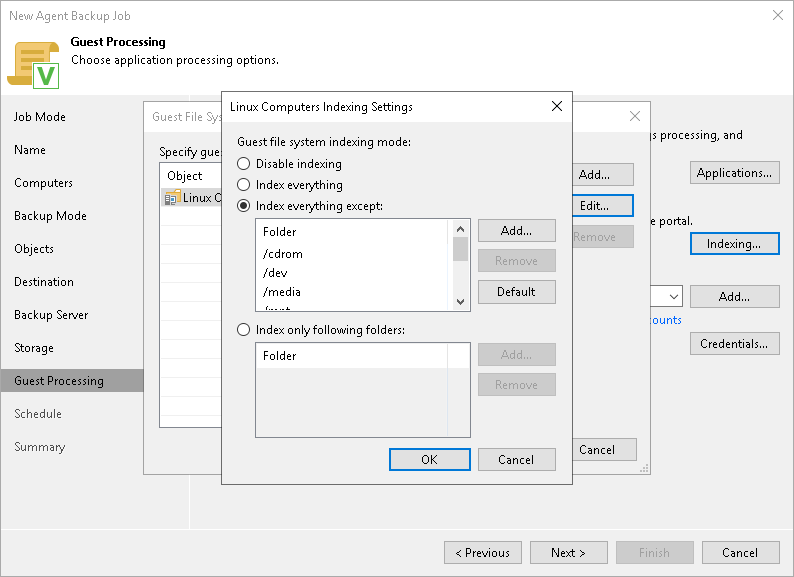The image size is (794, 577).
Task: Click the accounts link in the wizard
Action: point(666,320)
